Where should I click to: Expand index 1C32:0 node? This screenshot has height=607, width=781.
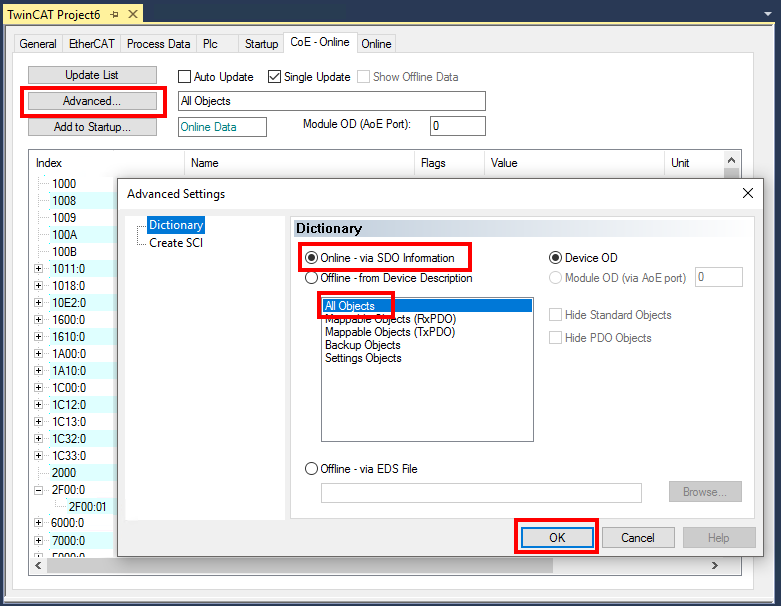coord(38,439)
